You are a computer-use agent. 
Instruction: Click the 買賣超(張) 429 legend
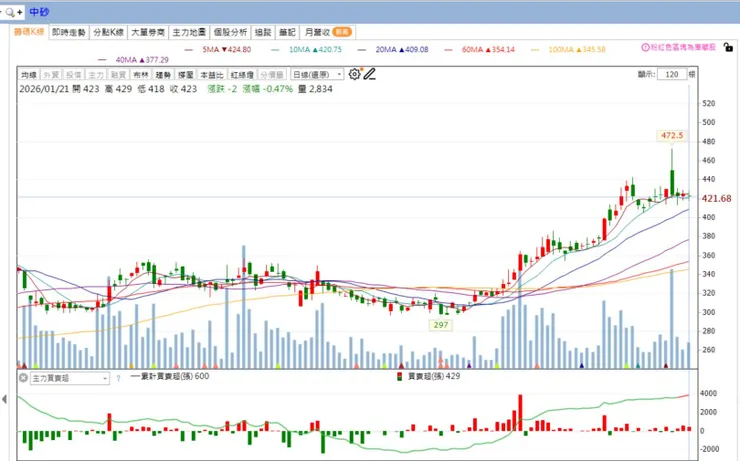[429, 377]
